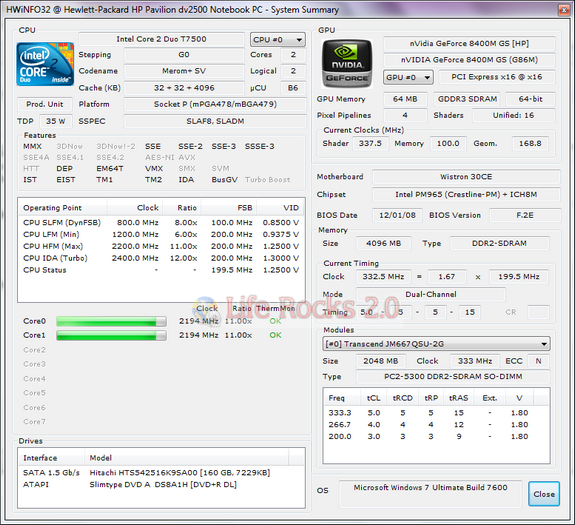575x525 pixels.
Task: Click the Memory Size 4096 MB field
Action: pyautogui.click(x=384, y=243)
